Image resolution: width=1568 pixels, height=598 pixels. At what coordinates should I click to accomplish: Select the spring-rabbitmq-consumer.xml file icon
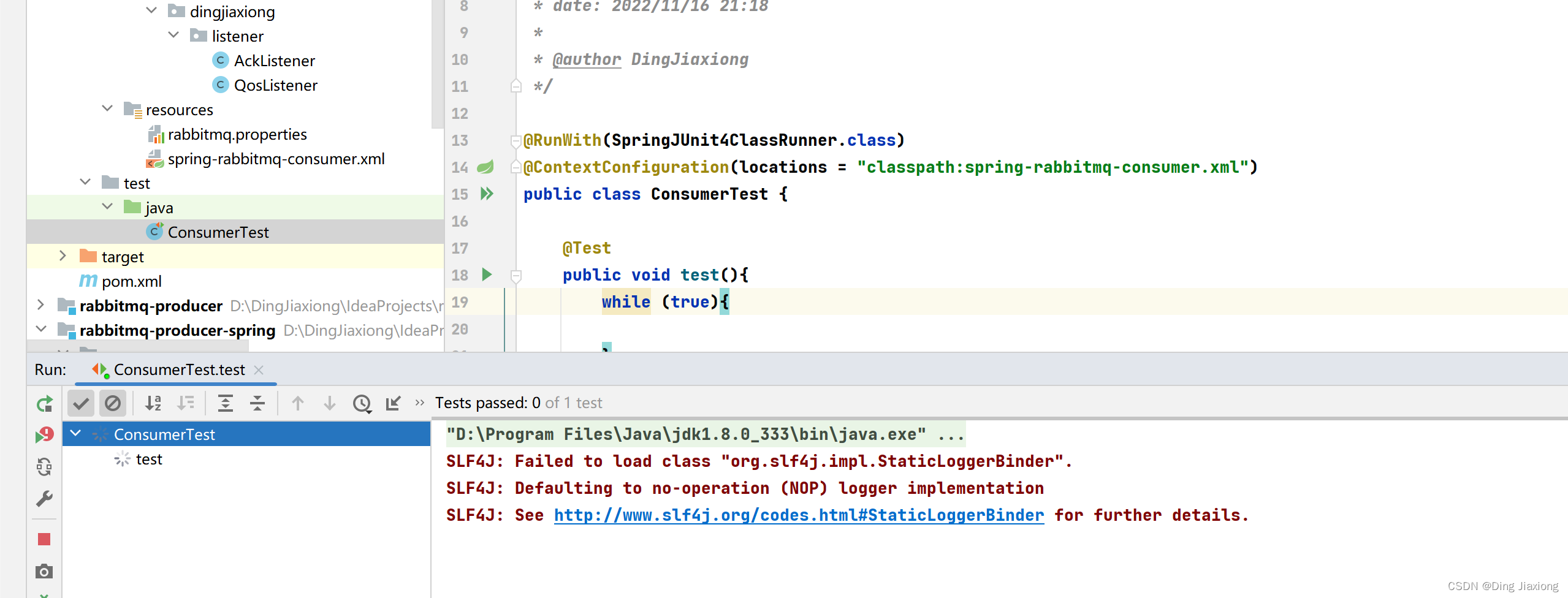click(x=154, y=159)
